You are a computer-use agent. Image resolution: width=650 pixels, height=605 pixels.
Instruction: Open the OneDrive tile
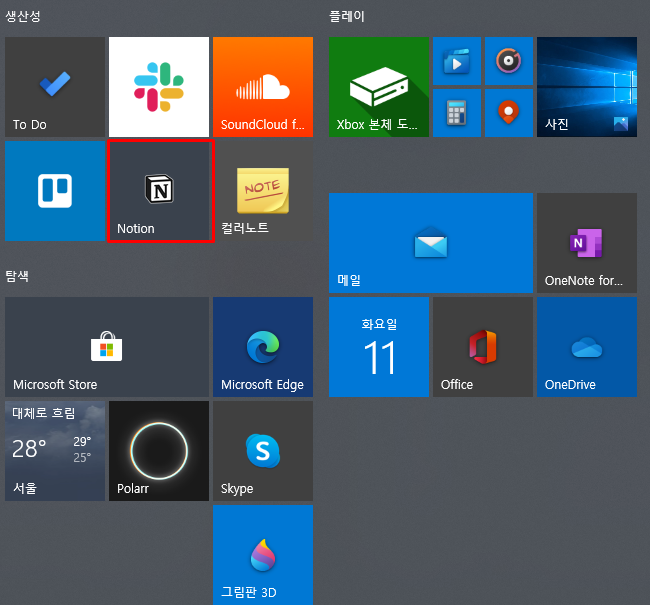point(587,347)
